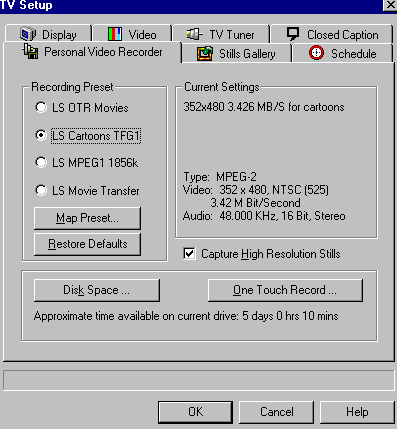This screenshot has height=429, width=397.
Task: Click the approximate time available text
Action: point(186,316)
